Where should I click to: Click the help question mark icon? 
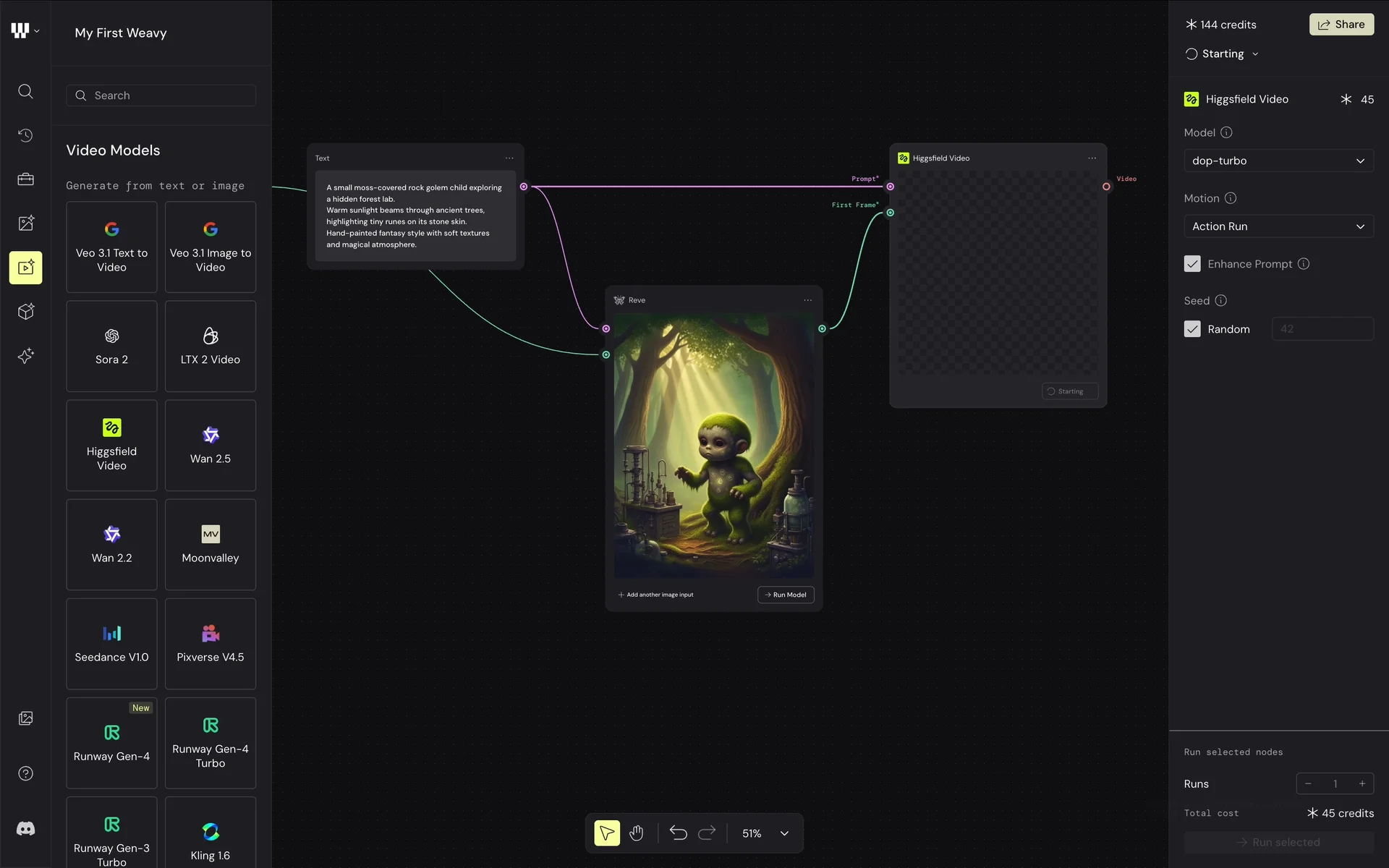coord(25,774)
